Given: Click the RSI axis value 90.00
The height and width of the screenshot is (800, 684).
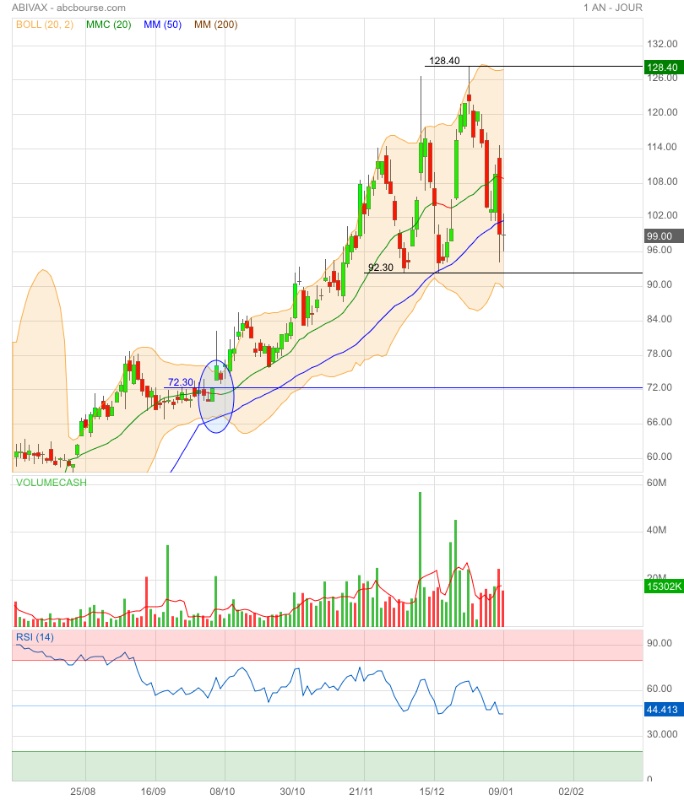Looking at the screenshot, I should [660, 643].
